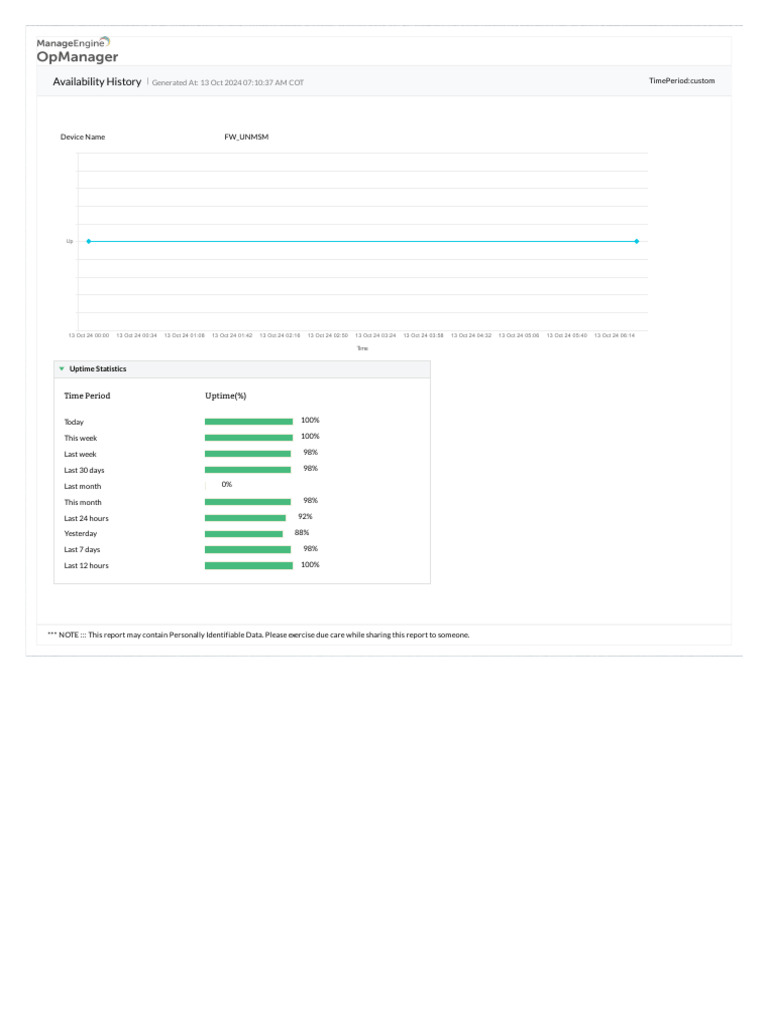Click the Last 7 days row label
Screen dimensions: 768x1024
pyautogui.click(x=82, y=550)
